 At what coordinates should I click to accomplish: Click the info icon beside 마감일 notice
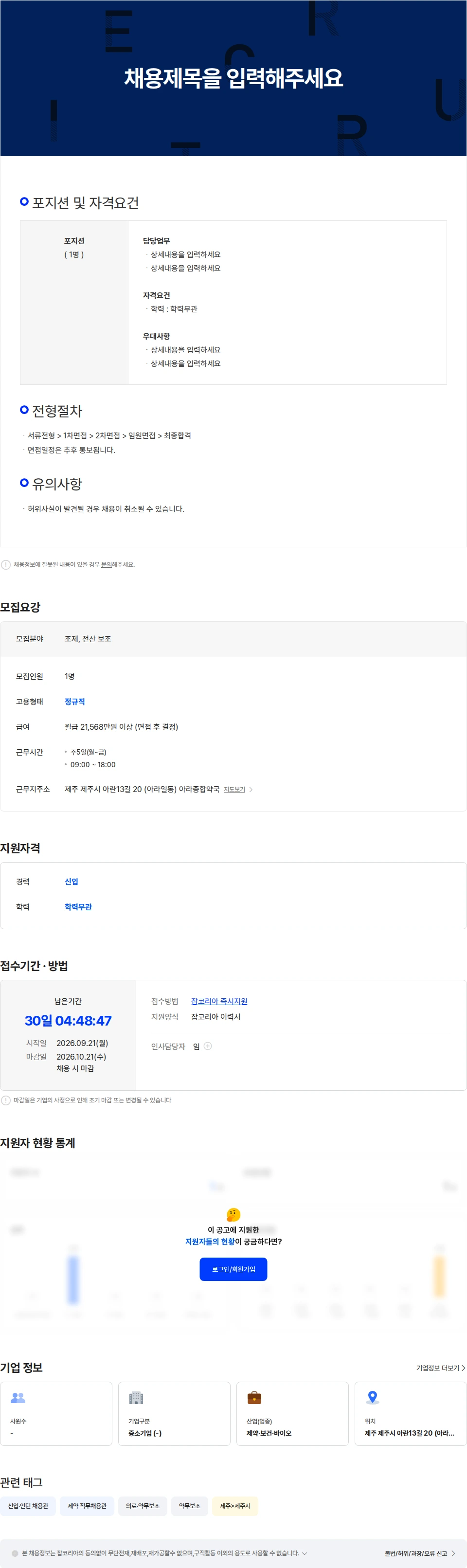5,1100
